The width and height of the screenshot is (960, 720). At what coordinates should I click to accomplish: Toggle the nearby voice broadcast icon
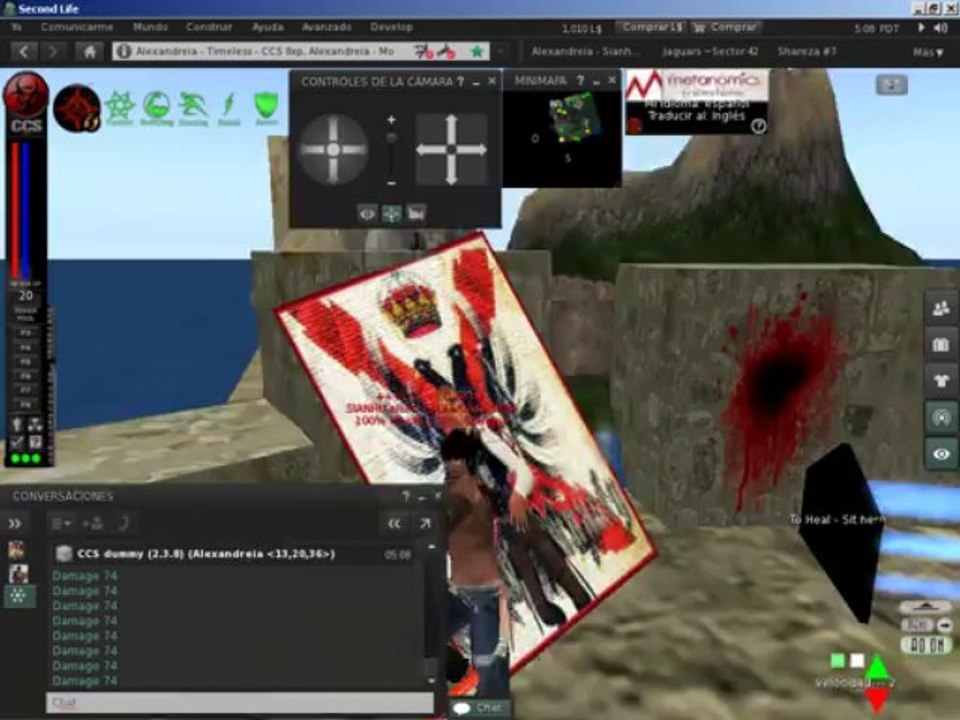point(941,418)
